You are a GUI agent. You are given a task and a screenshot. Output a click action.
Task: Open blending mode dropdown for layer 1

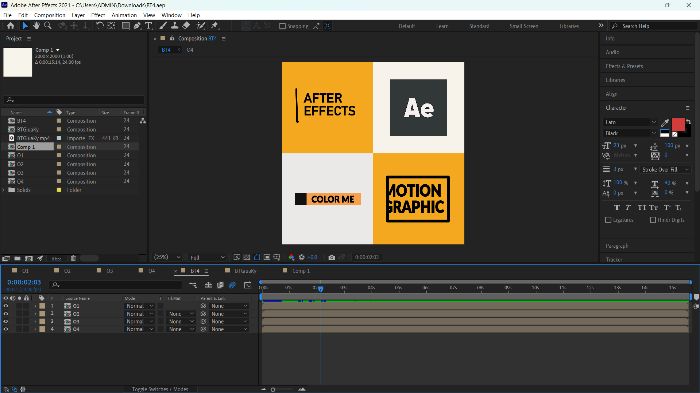[139, 306]
